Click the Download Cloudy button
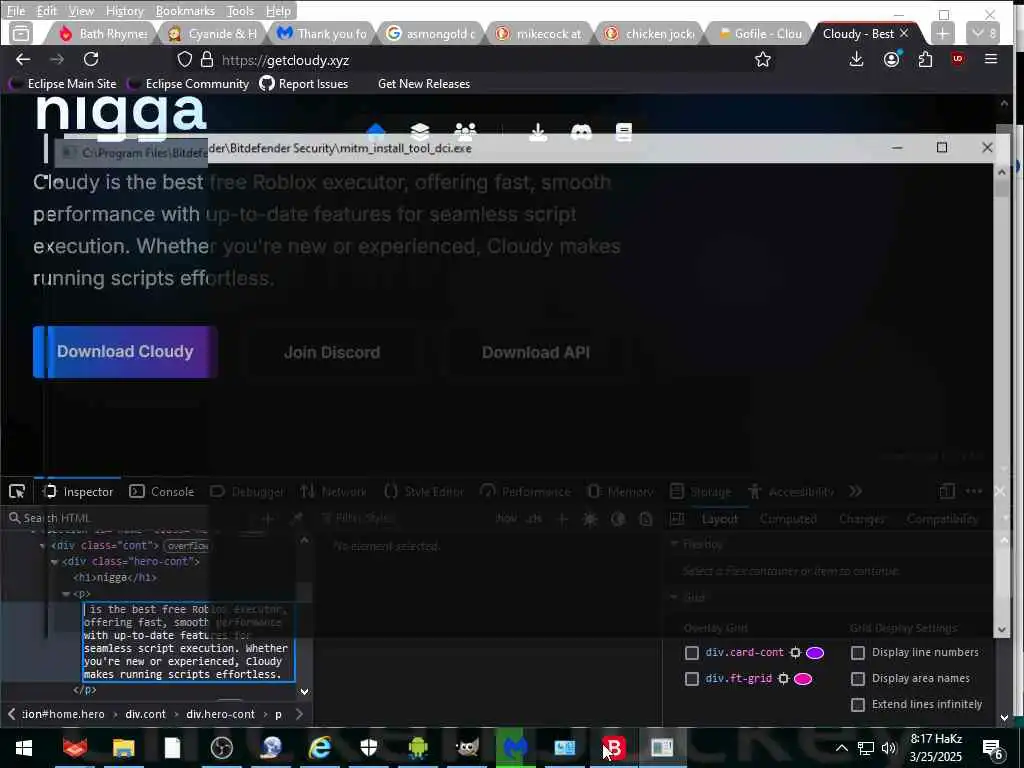The image size is (1024, 768). pyautogui.click(x=125, y=351)
